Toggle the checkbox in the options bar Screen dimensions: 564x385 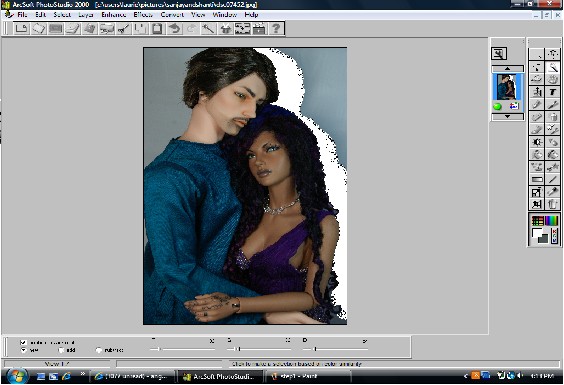pyautogui.click(x=23, y=342)
